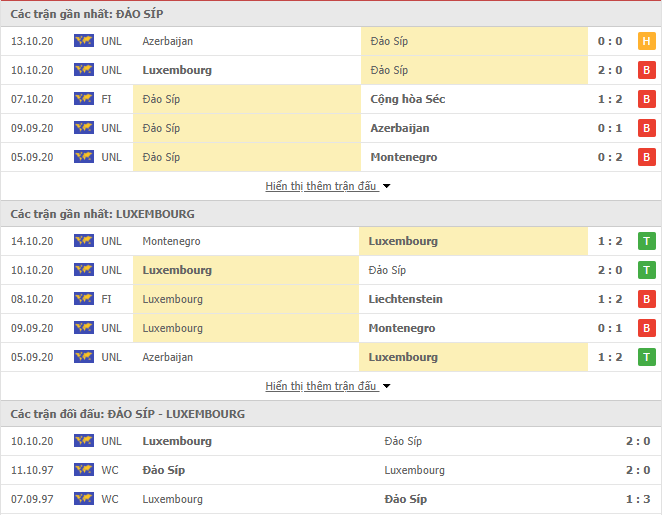Click red B badge on Liechtenstein match row
The height and width of the screenshot is (515, 662).
pos(646,299)
